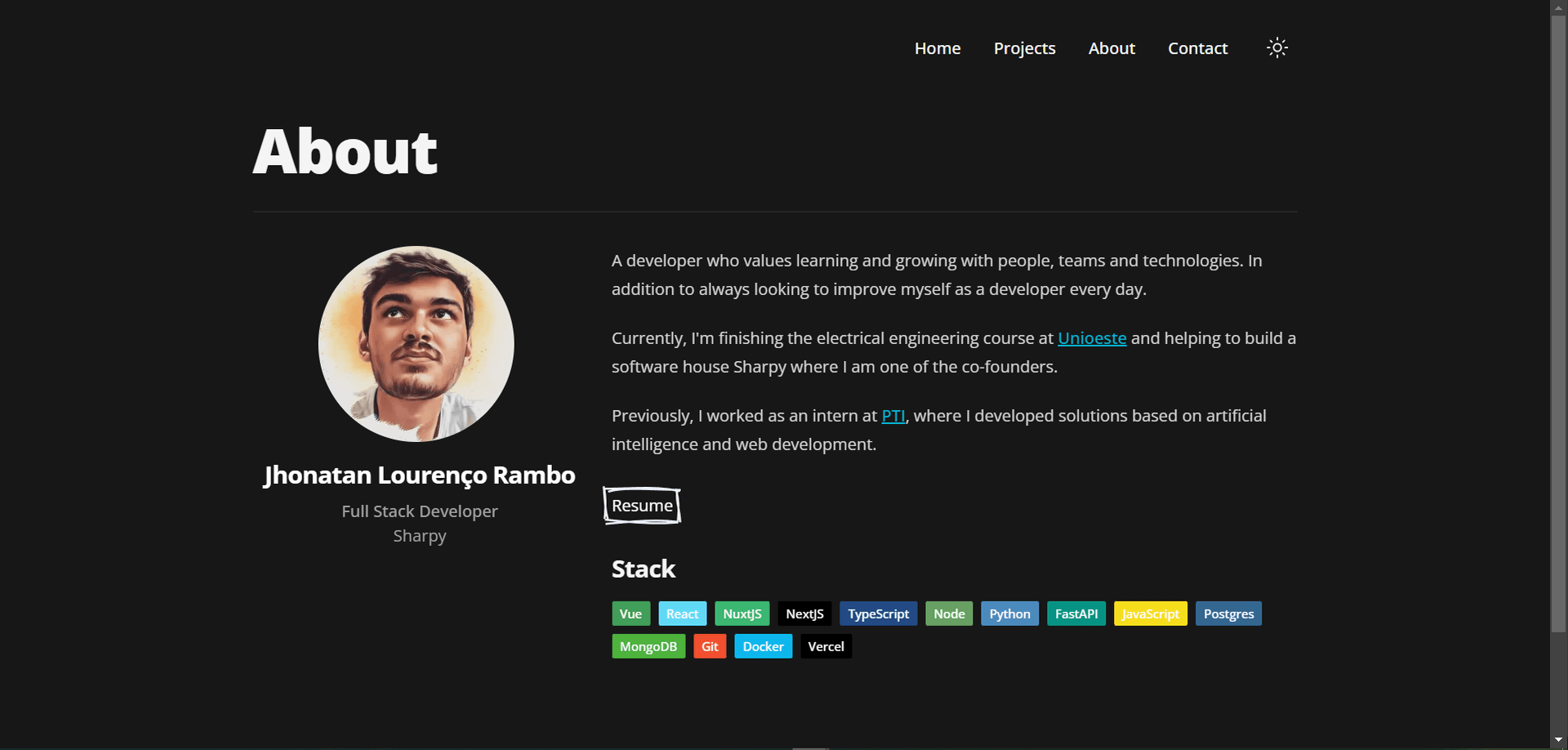1568x750 pixels.
Task: Click the yellow JavaScript badge
Action: tap(1150, 614)
